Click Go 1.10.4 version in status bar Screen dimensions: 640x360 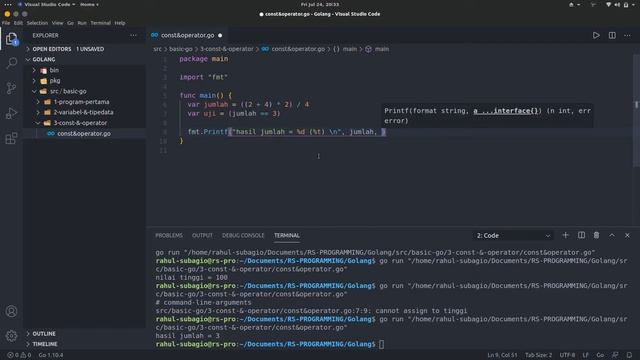click(x=51, y=355)
